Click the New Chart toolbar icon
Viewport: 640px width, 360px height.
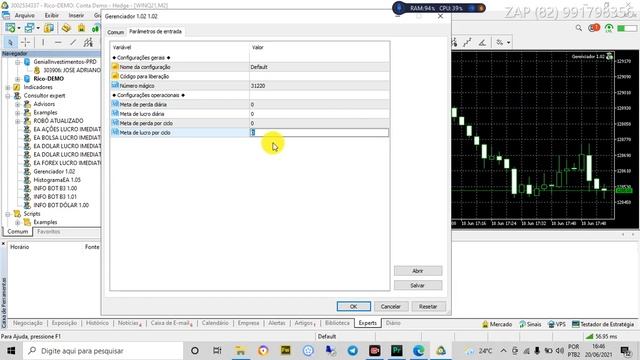pyautogui.click(x=10, y=28)
